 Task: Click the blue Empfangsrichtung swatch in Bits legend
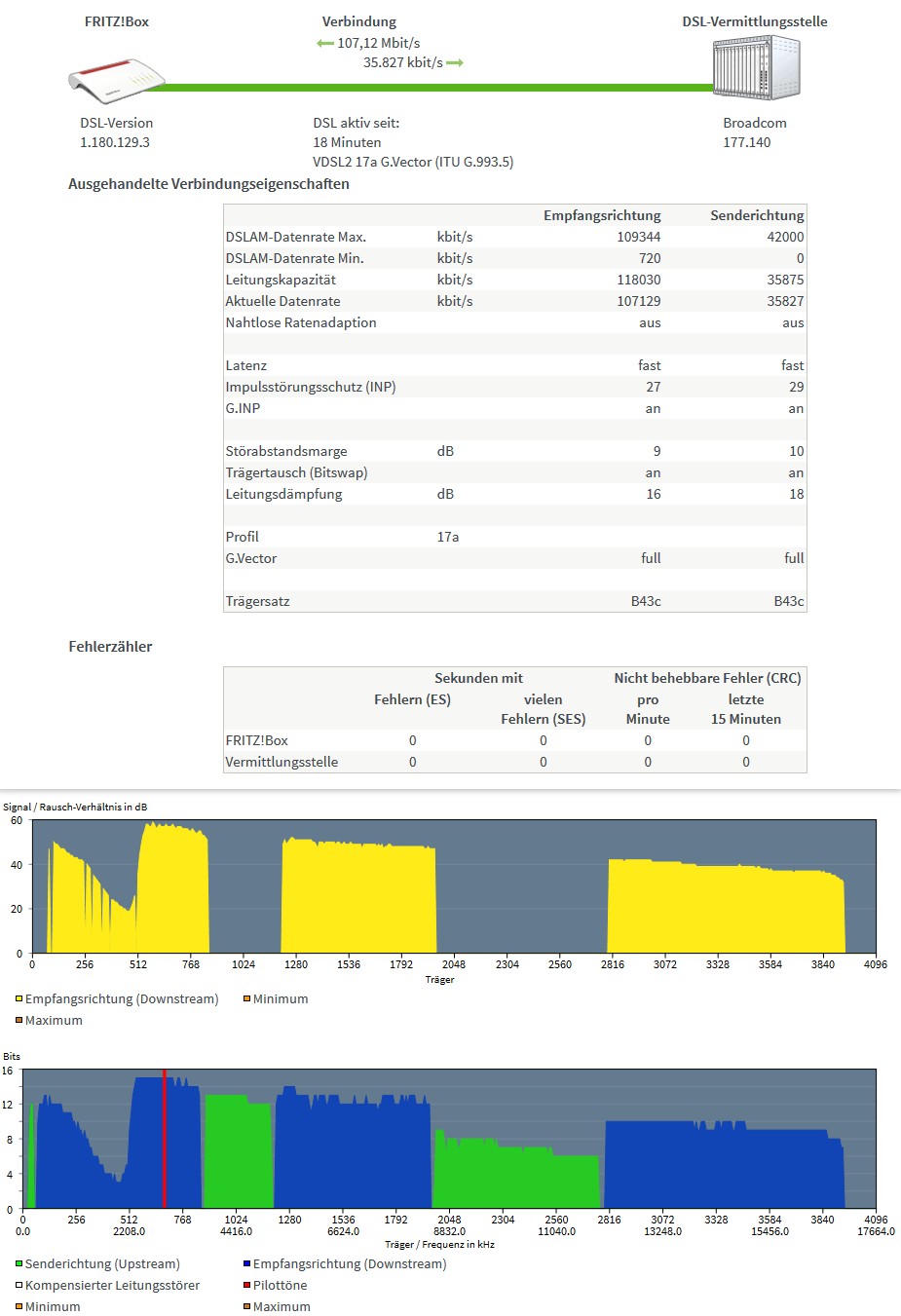point(247,1264)
